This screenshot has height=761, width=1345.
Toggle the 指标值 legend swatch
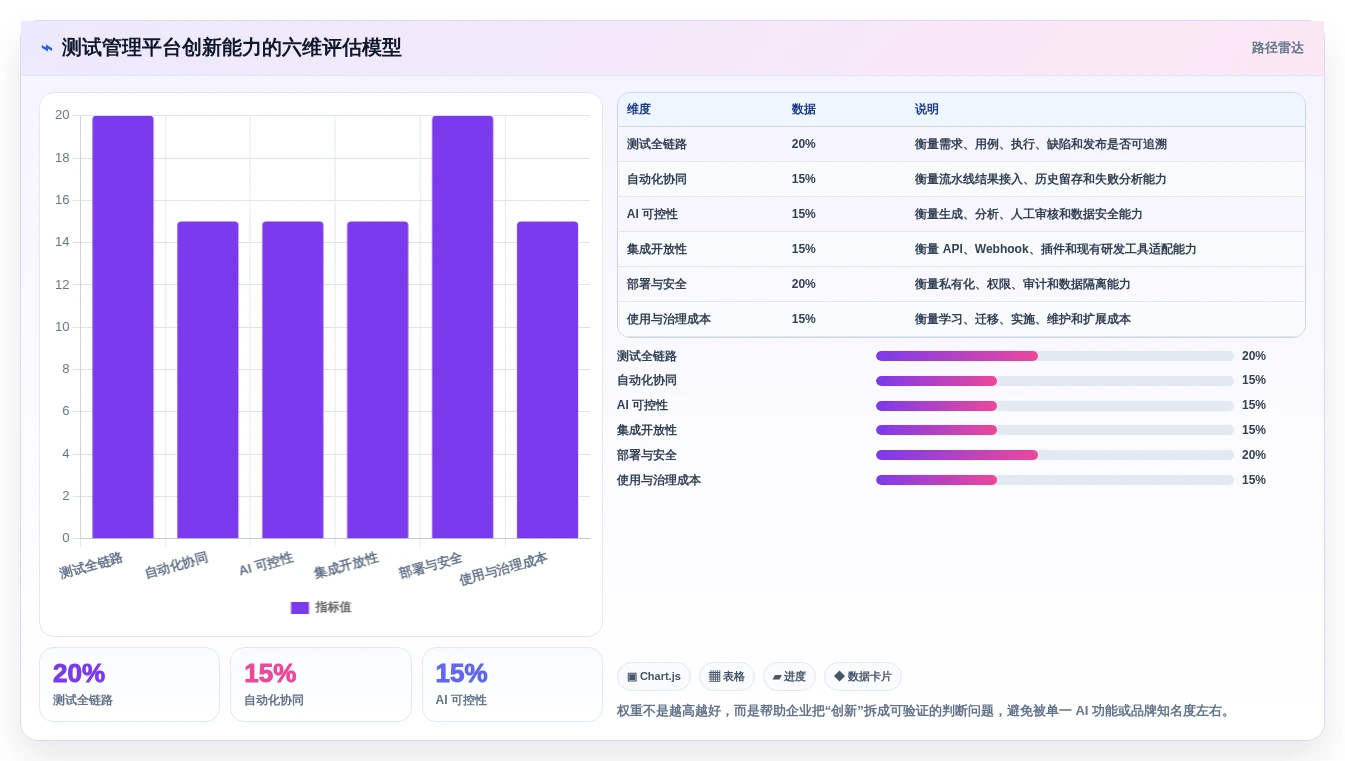(x=300, y=608)
